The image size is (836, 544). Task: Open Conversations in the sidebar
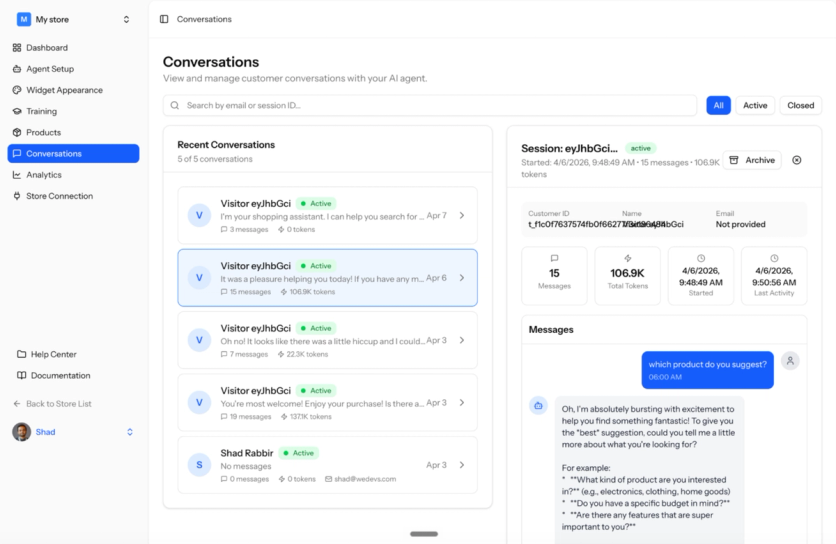[74, 154]
